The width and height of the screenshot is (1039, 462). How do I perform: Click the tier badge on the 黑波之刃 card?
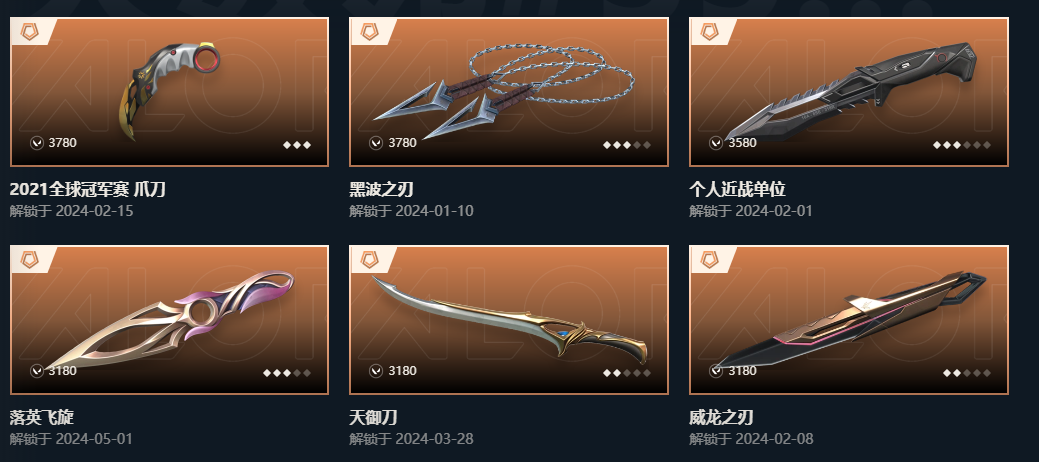click(369, 31)
